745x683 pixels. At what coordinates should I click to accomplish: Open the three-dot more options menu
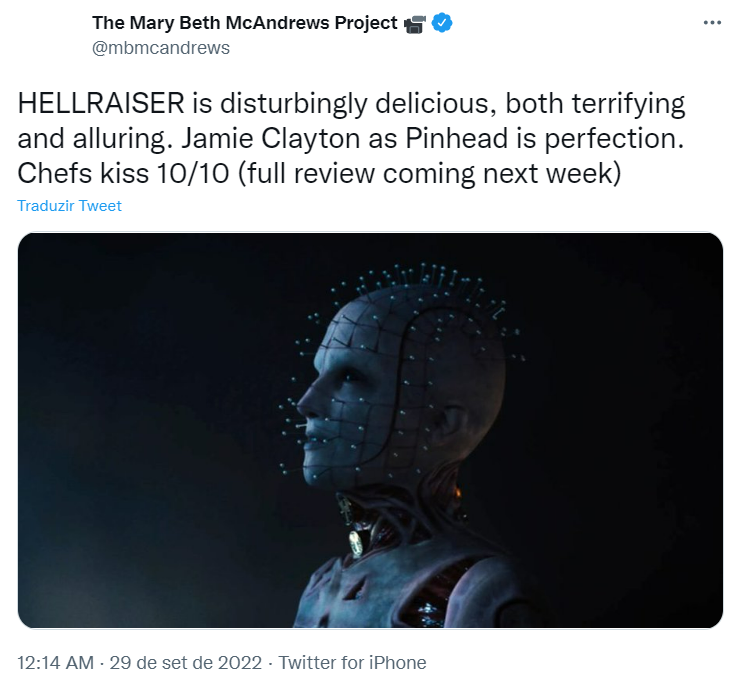click(x=711, y=23)
